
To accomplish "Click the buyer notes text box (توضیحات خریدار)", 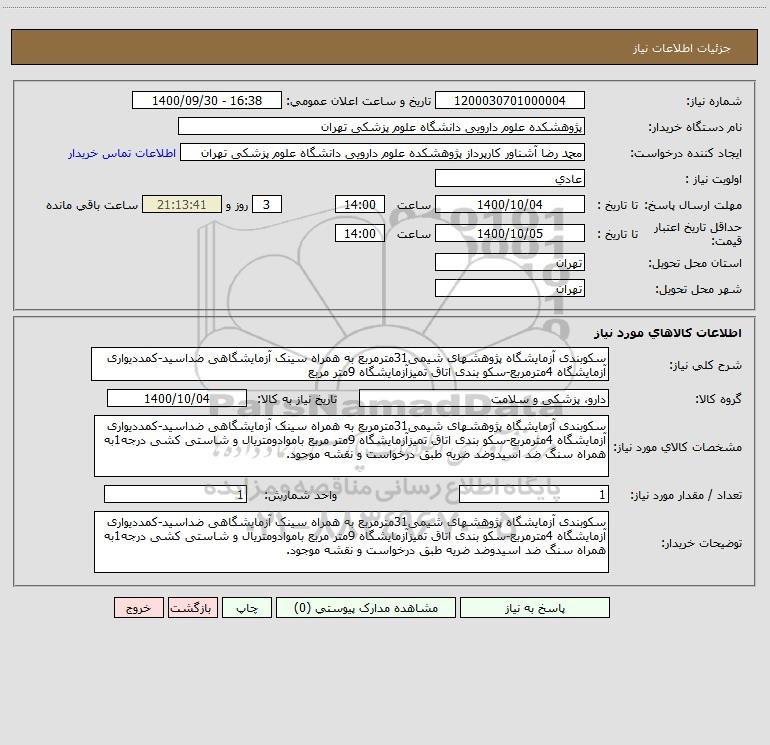I will coord(351,542).
